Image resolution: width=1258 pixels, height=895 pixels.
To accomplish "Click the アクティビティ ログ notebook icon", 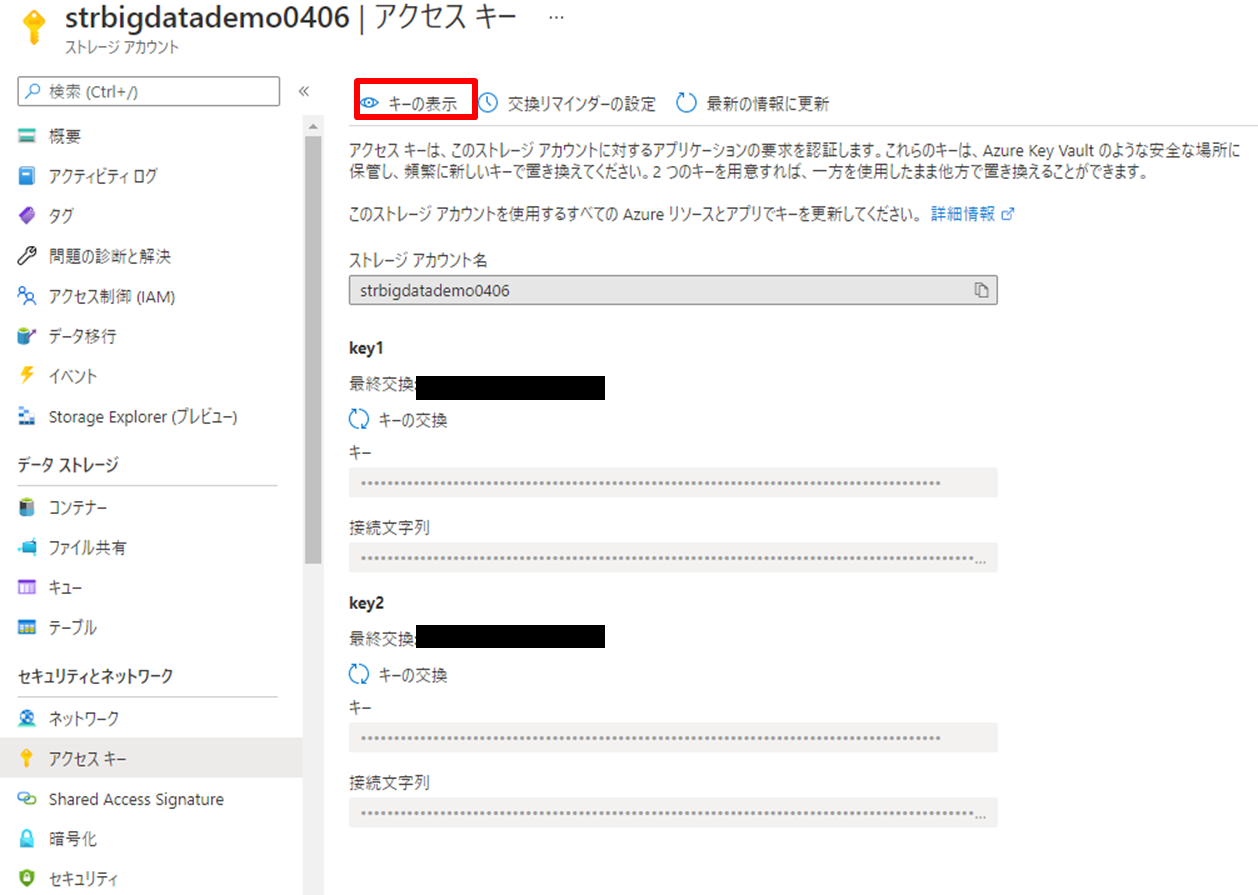I will point(27,176).
